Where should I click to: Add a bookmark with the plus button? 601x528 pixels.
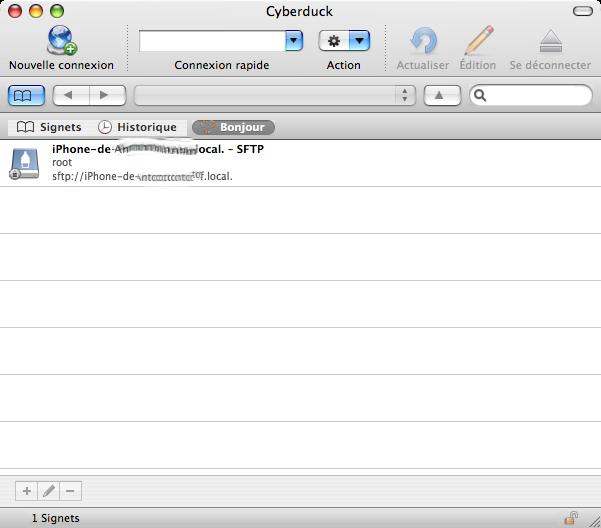(x=26, y=491)
